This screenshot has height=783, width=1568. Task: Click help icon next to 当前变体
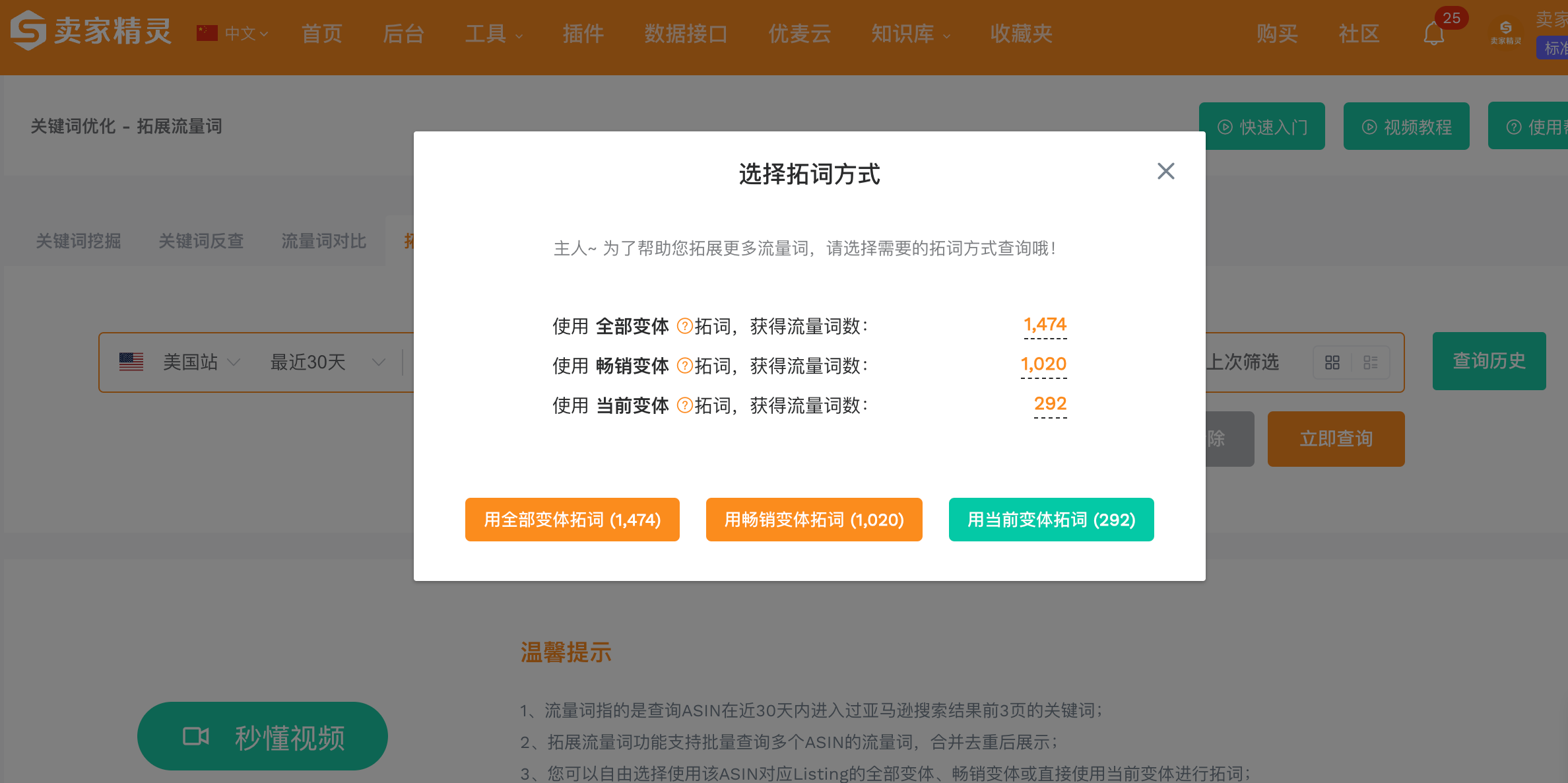coord(685,405)
